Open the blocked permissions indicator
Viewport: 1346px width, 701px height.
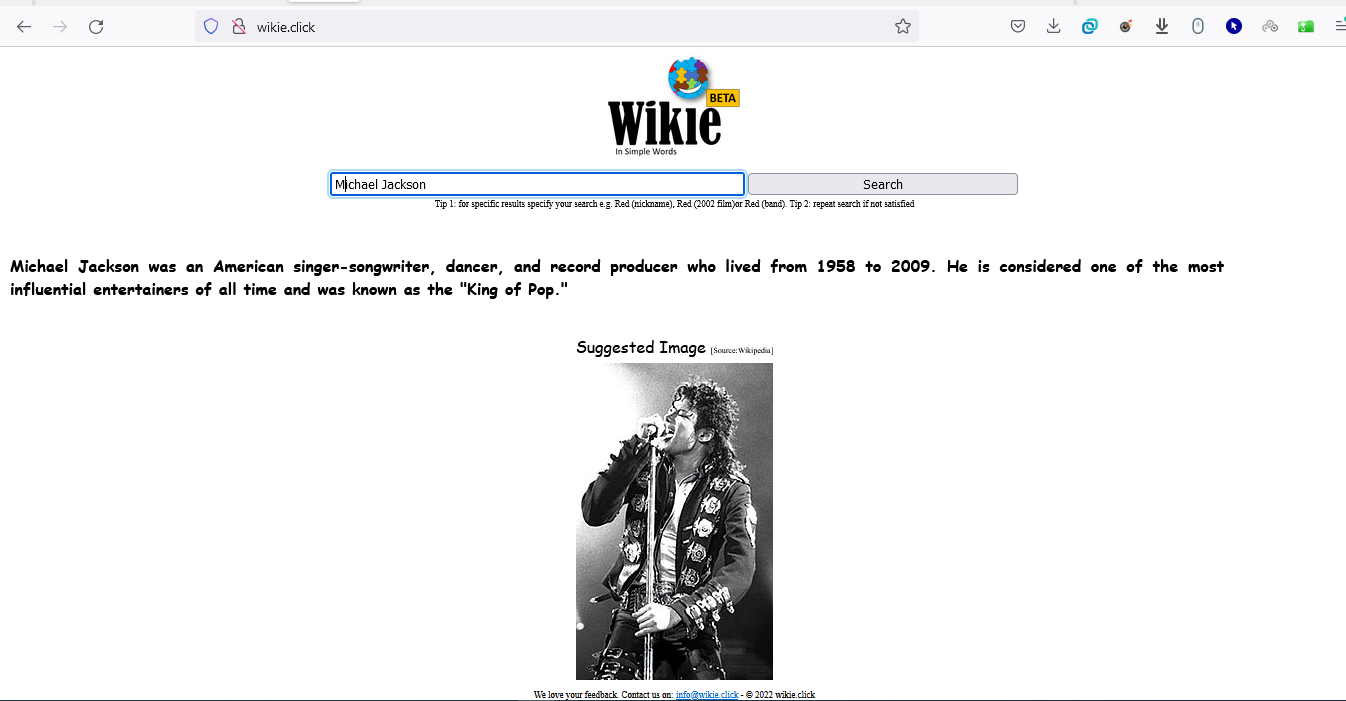click(x=239, y=26)
